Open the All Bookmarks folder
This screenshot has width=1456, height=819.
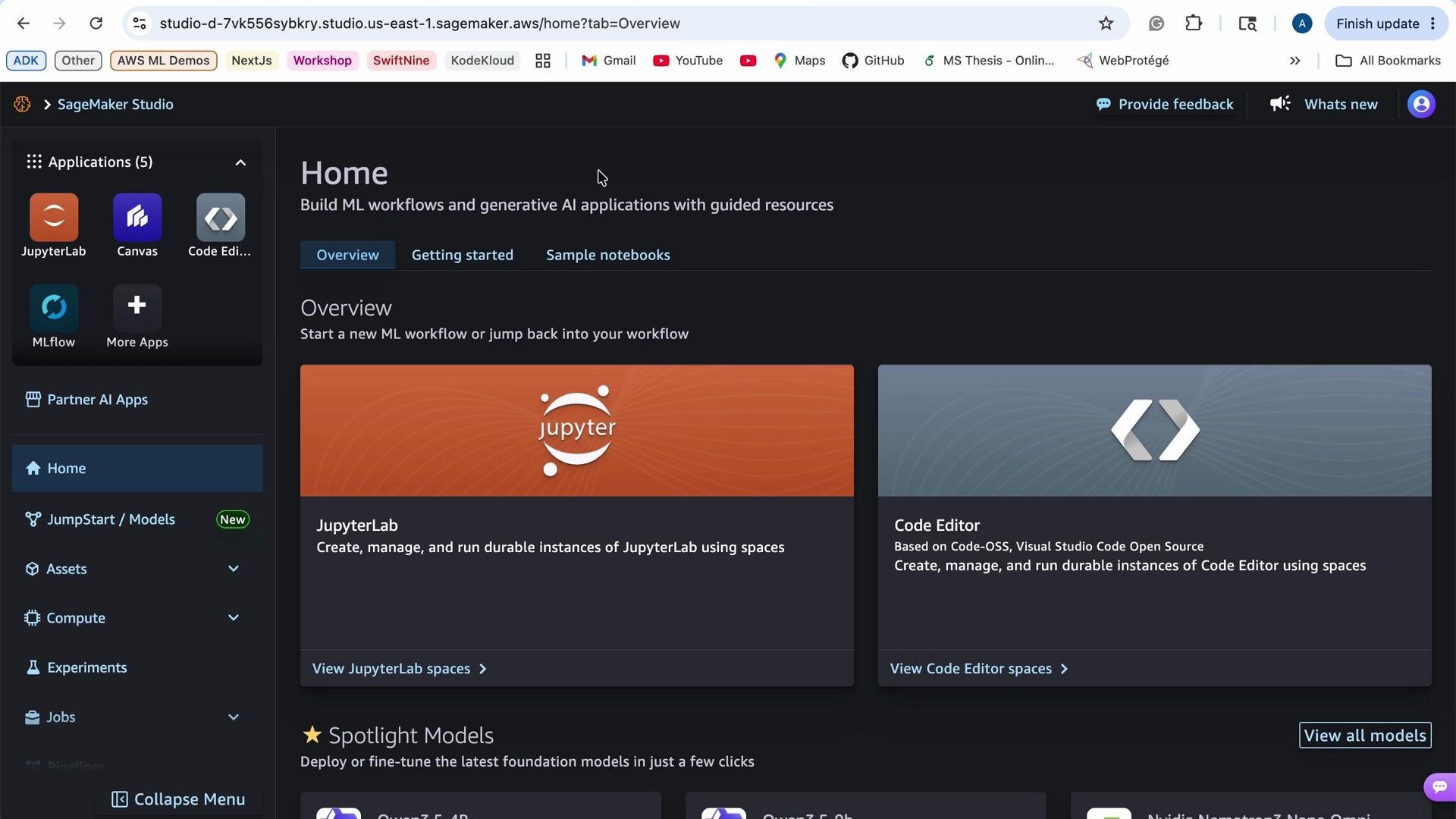pyautogui.click(x=1388, y=61)
